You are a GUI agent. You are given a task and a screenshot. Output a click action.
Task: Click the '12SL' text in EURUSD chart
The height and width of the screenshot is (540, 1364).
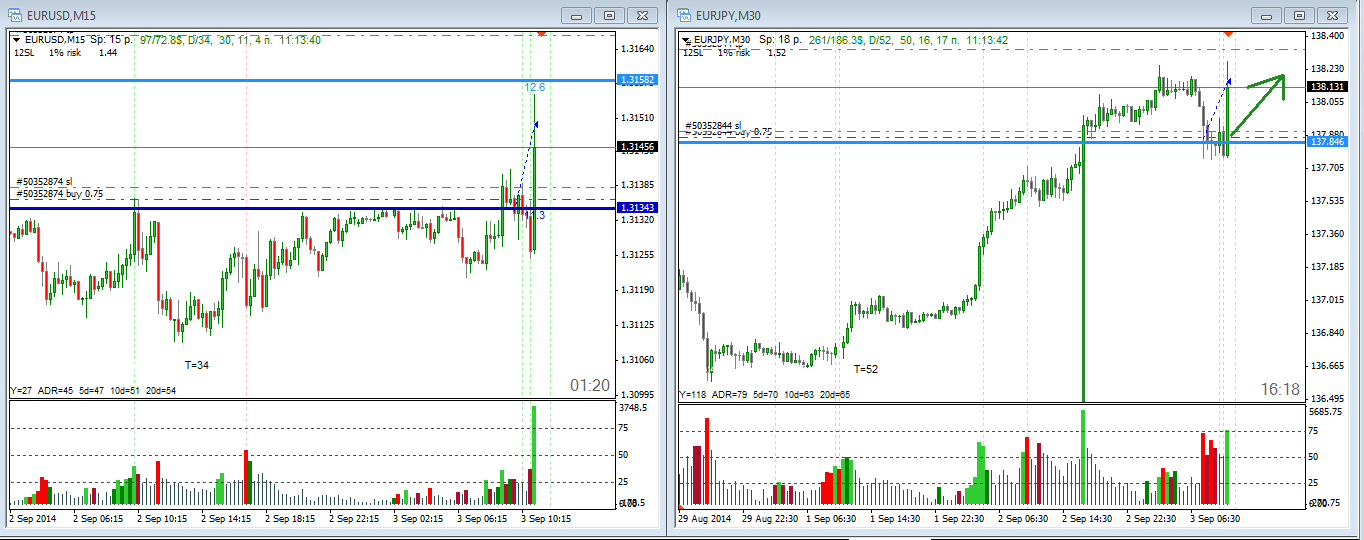(x=23, y=53)
